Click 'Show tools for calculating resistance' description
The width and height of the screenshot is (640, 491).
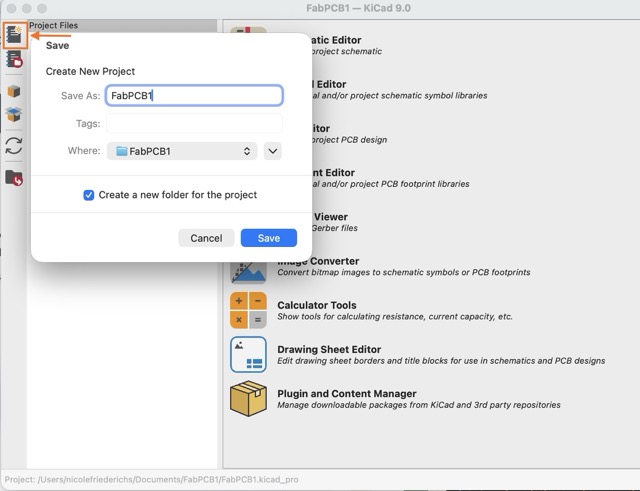click(x=395, y=316)
